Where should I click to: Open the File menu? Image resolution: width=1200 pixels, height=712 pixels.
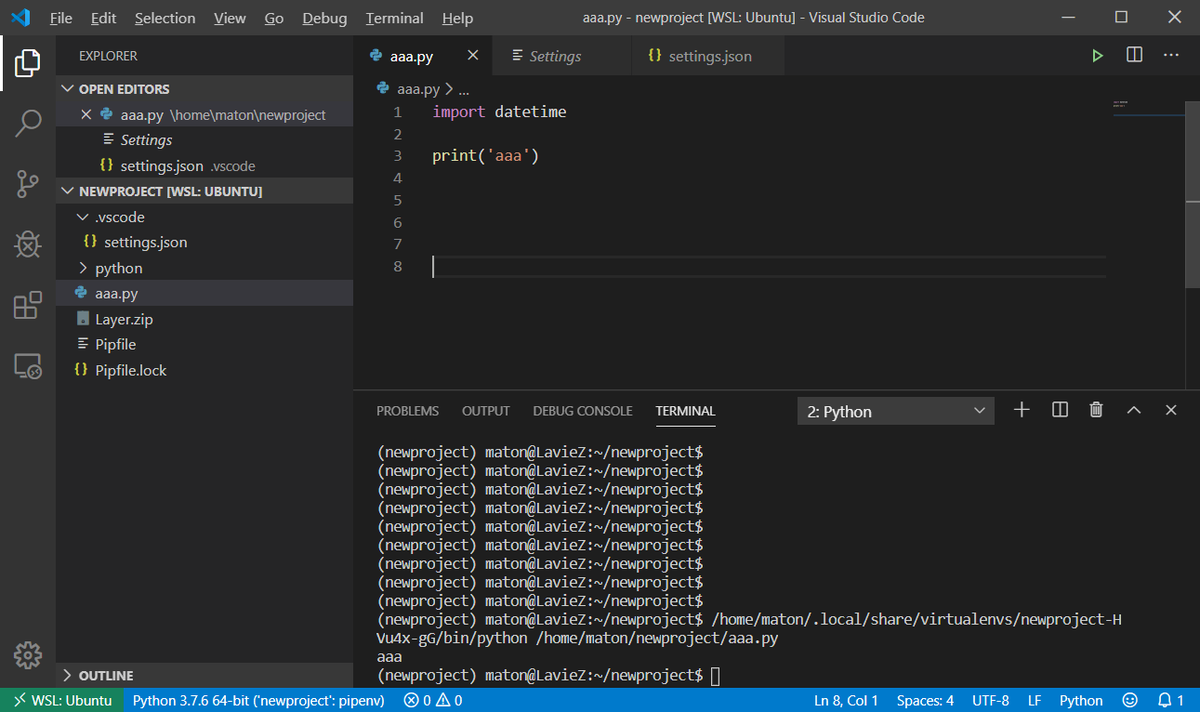pyautogui.click(x=60, y=18)
